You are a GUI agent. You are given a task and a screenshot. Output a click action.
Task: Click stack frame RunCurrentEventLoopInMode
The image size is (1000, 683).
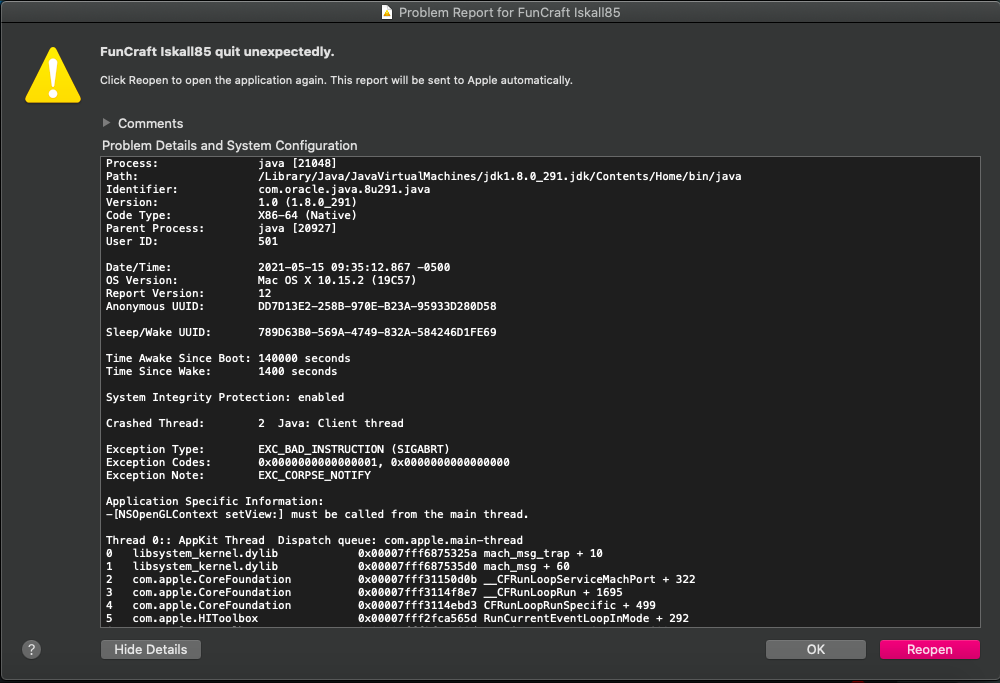click(397, 619)
